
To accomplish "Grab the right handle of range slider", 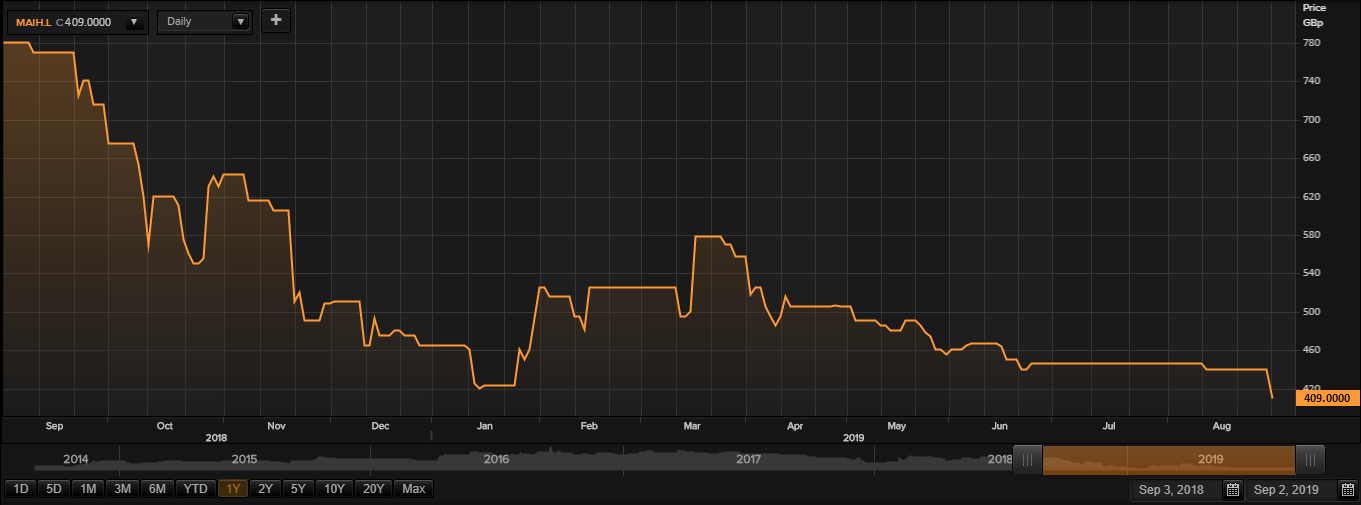I will (x=1310, y=459).
